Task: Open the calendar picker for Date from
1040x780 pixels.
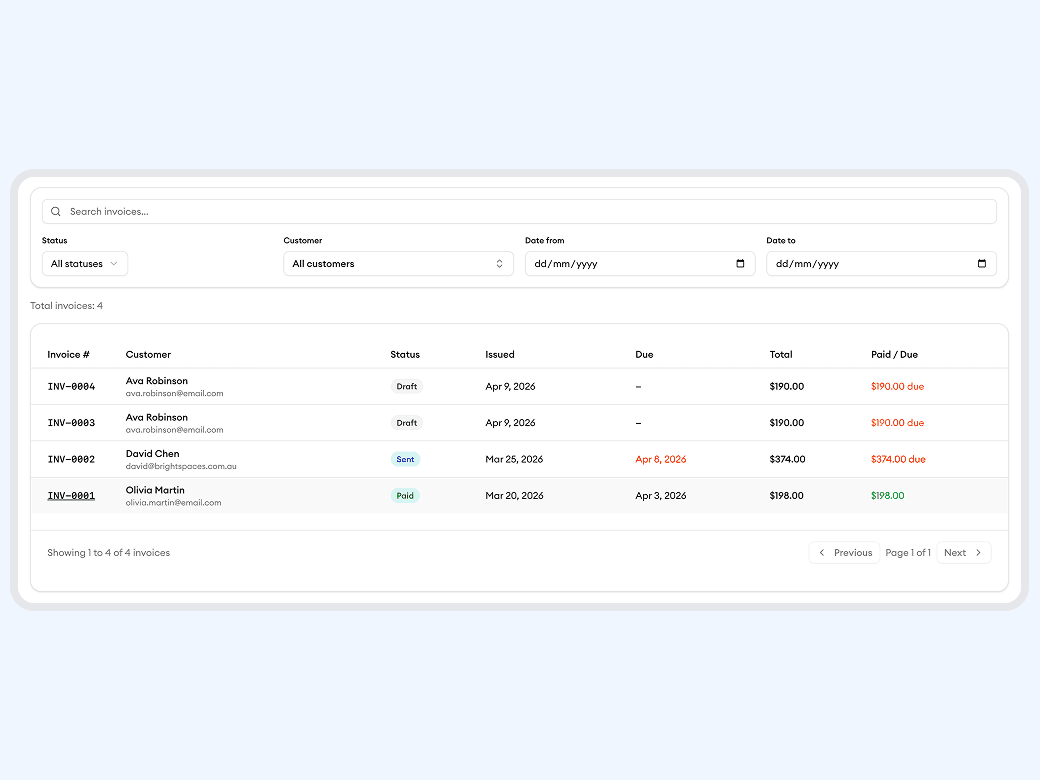Action: 740,263
